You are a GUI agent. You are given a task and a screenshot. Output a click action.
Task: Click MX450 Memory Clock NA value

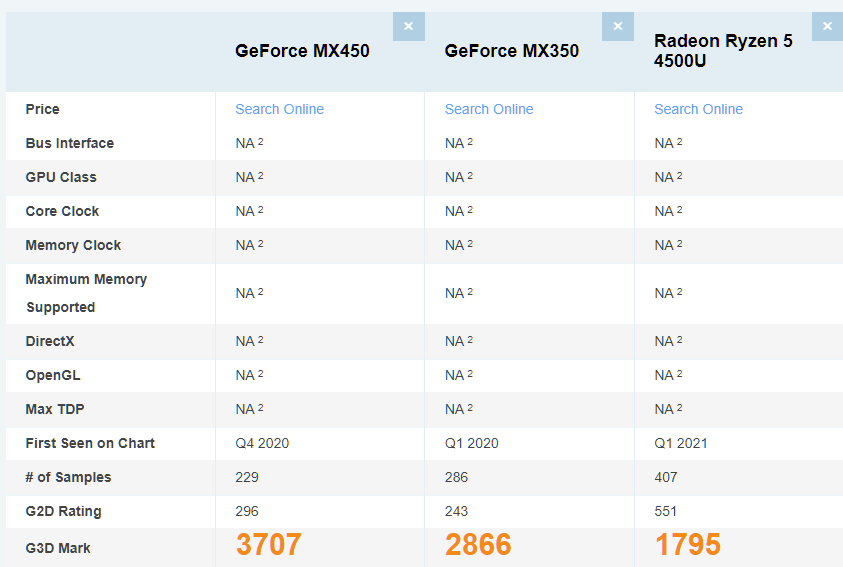coord(249,245)
